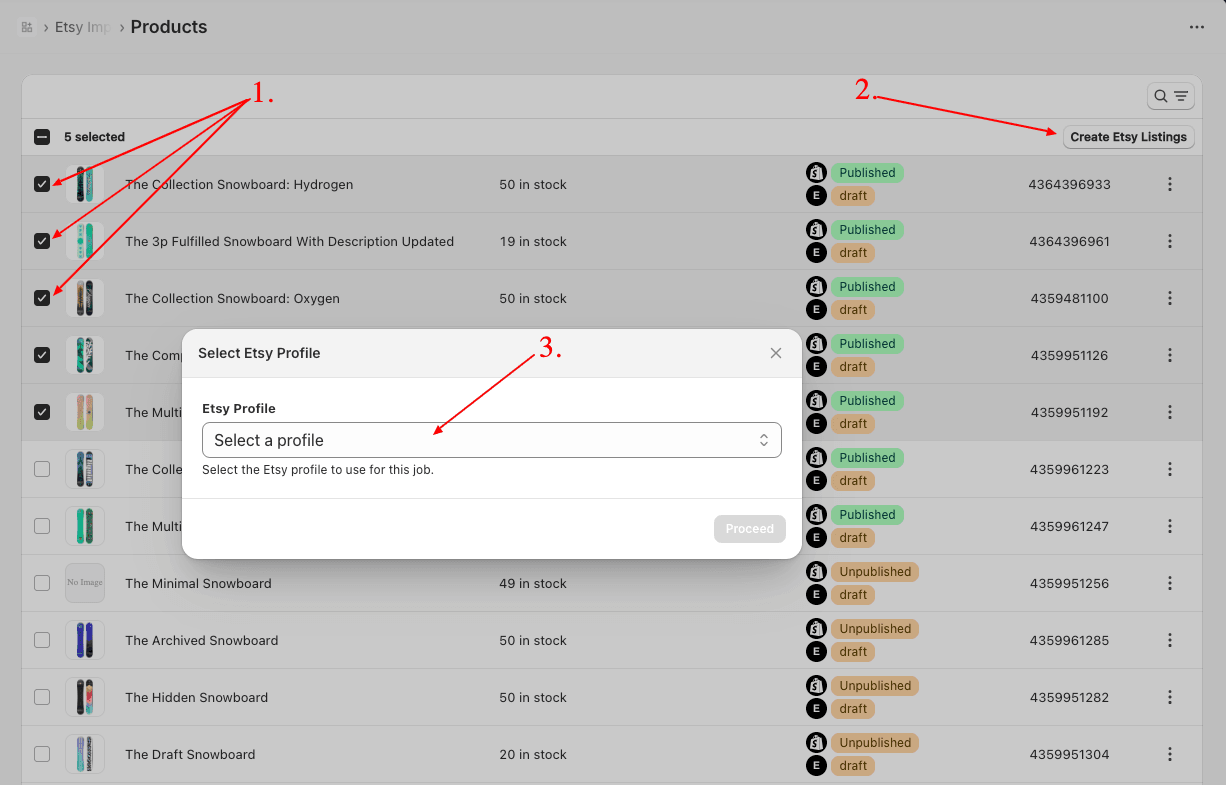Click the up-down chevron in Etsy Profile field
This screenshot has height=785, width=1226.
click(763, 440)
